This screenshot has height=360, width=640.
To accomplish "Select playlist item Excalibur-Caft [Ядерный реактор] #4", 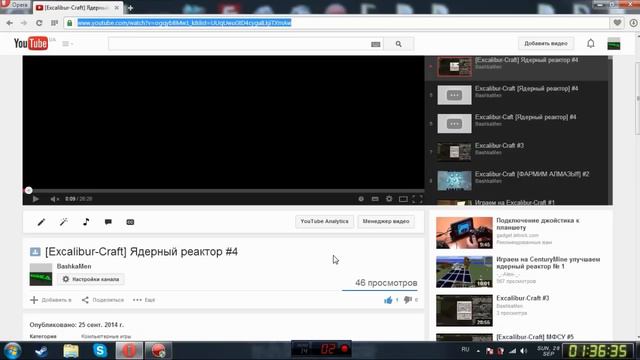I will (517, 124).
